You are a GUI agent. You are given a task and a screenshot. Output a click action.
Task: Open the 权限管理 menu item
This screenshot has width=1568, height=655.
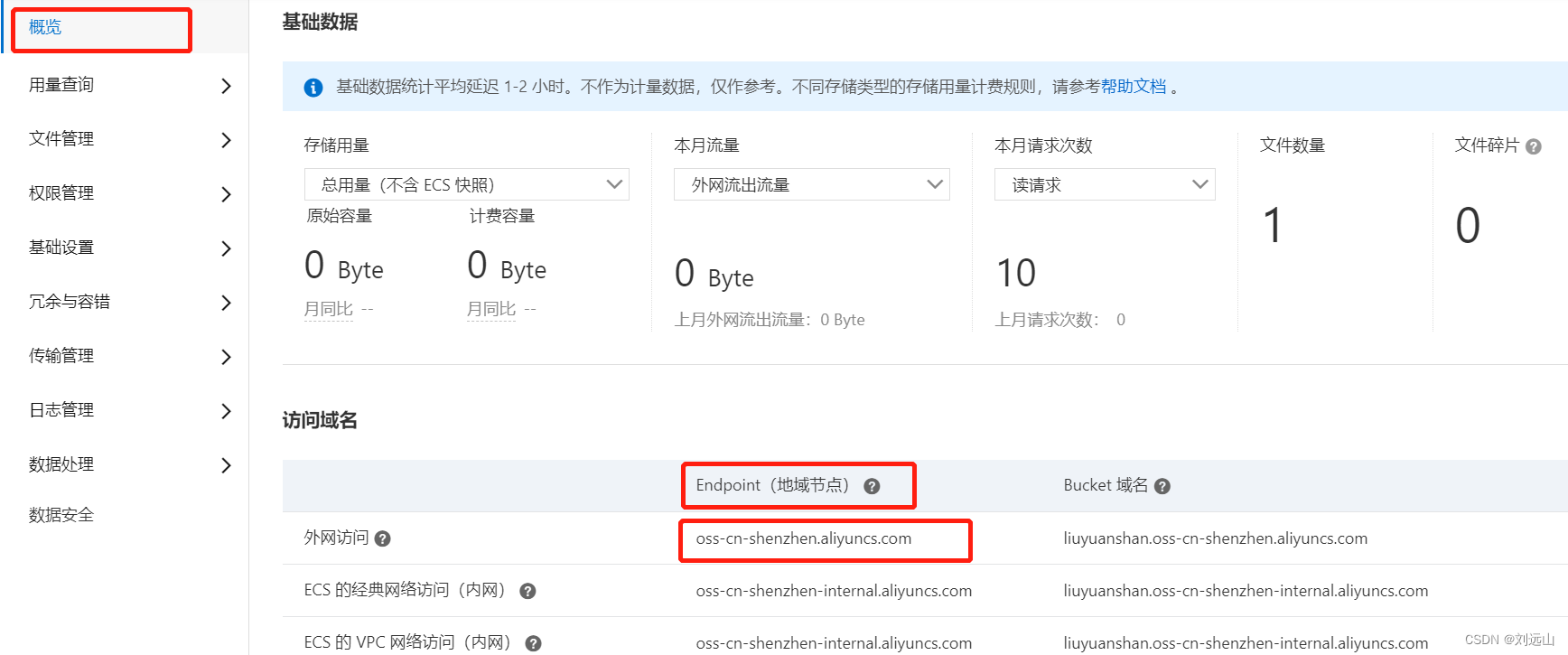pos(61,193)
